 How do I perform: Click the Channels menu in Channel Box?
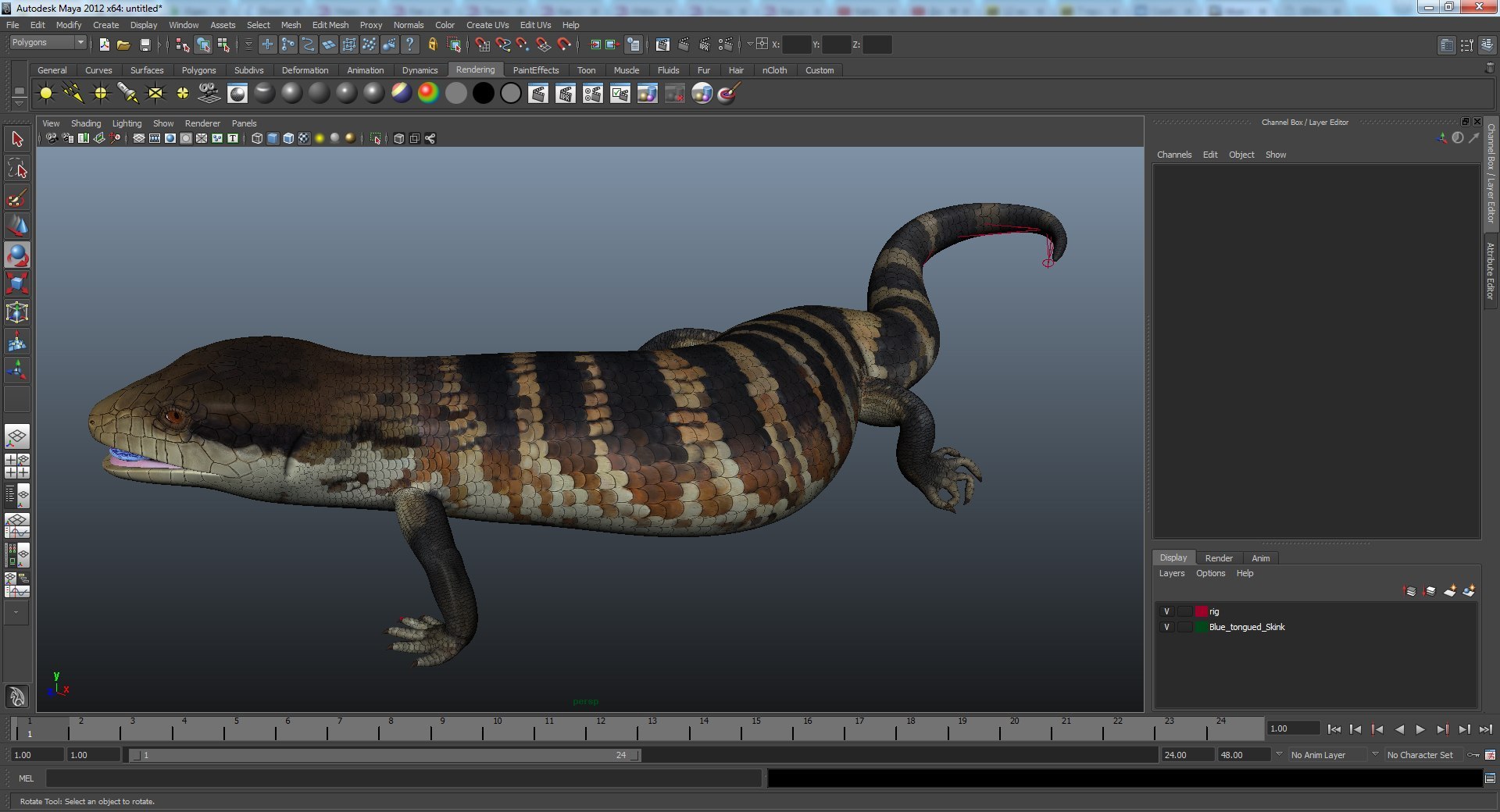pos(1174,155)
